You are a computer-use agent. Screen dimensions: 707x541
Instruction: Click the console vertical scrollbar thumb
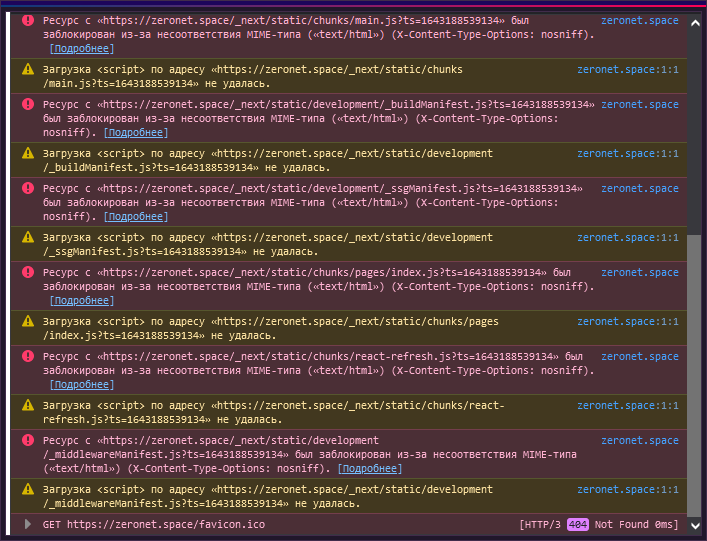(695, 376)
